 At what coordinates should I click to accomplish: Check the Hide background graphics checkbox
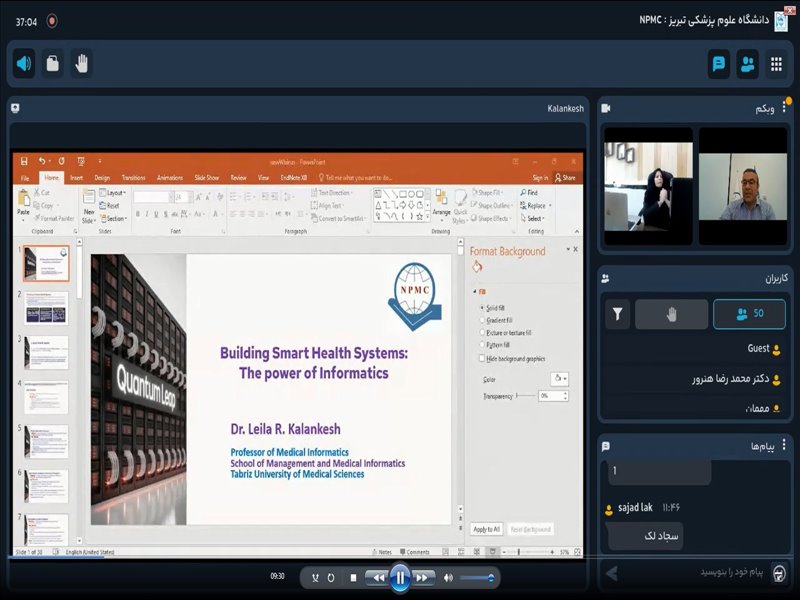[x=482, y=357]
